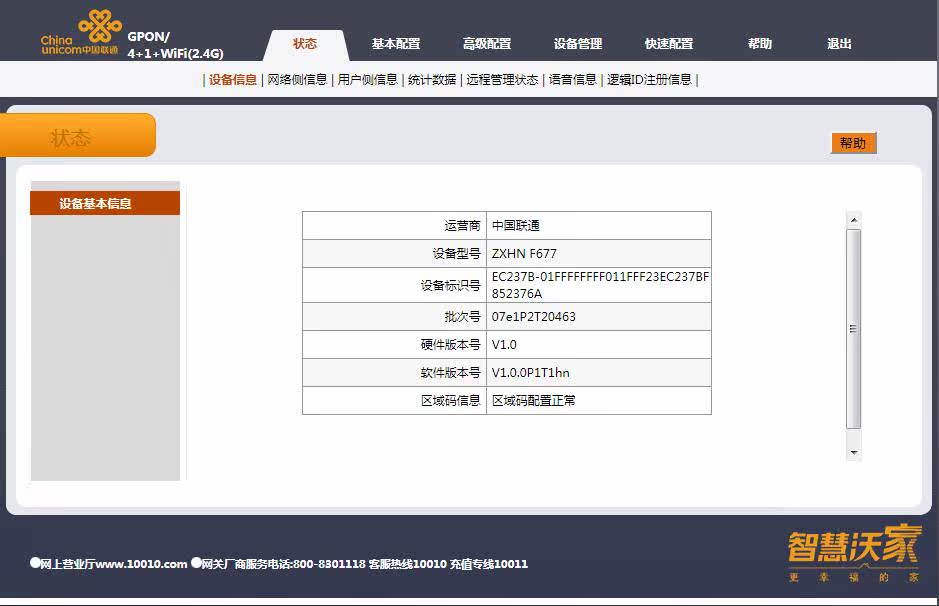View 统计数据 submenu

tap(432, 80)
